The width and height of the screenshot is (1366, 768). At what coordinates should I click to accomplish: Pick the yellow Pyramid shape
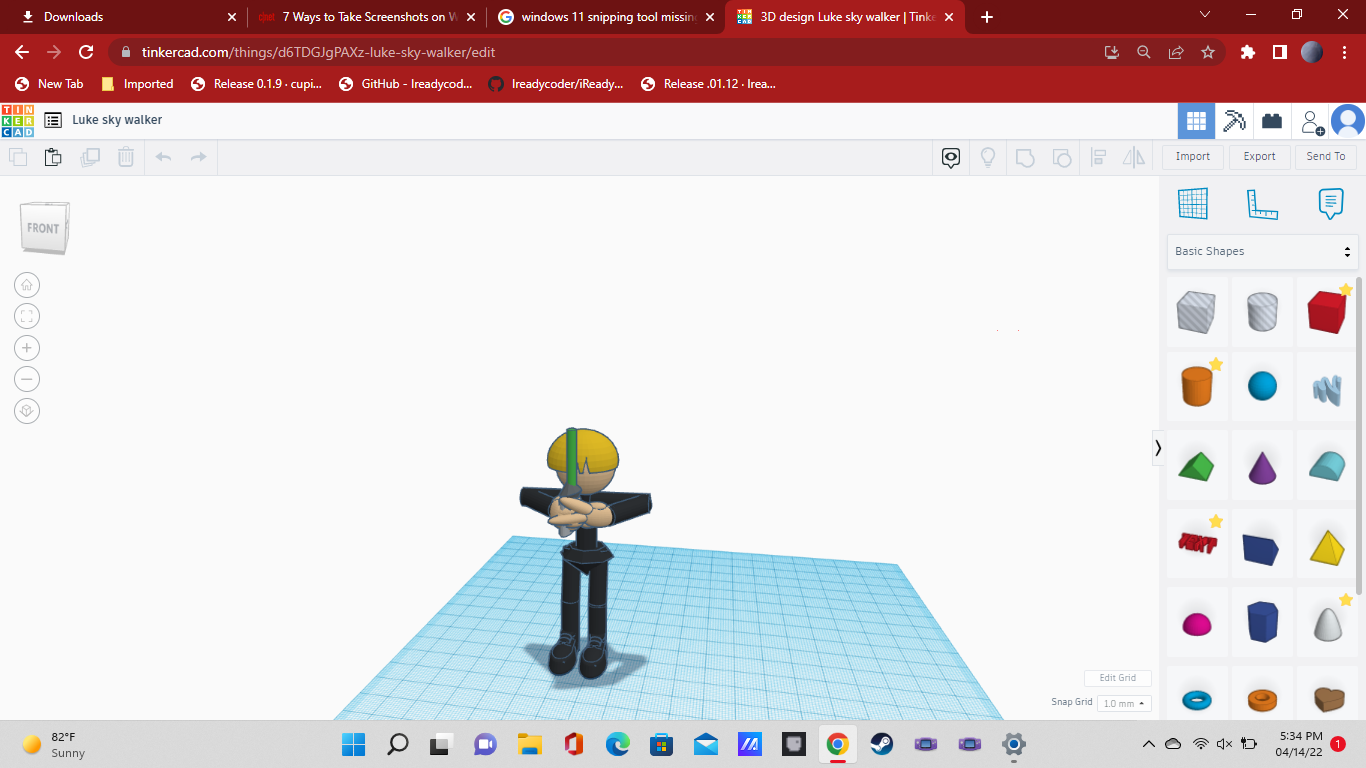[1327, 546]
